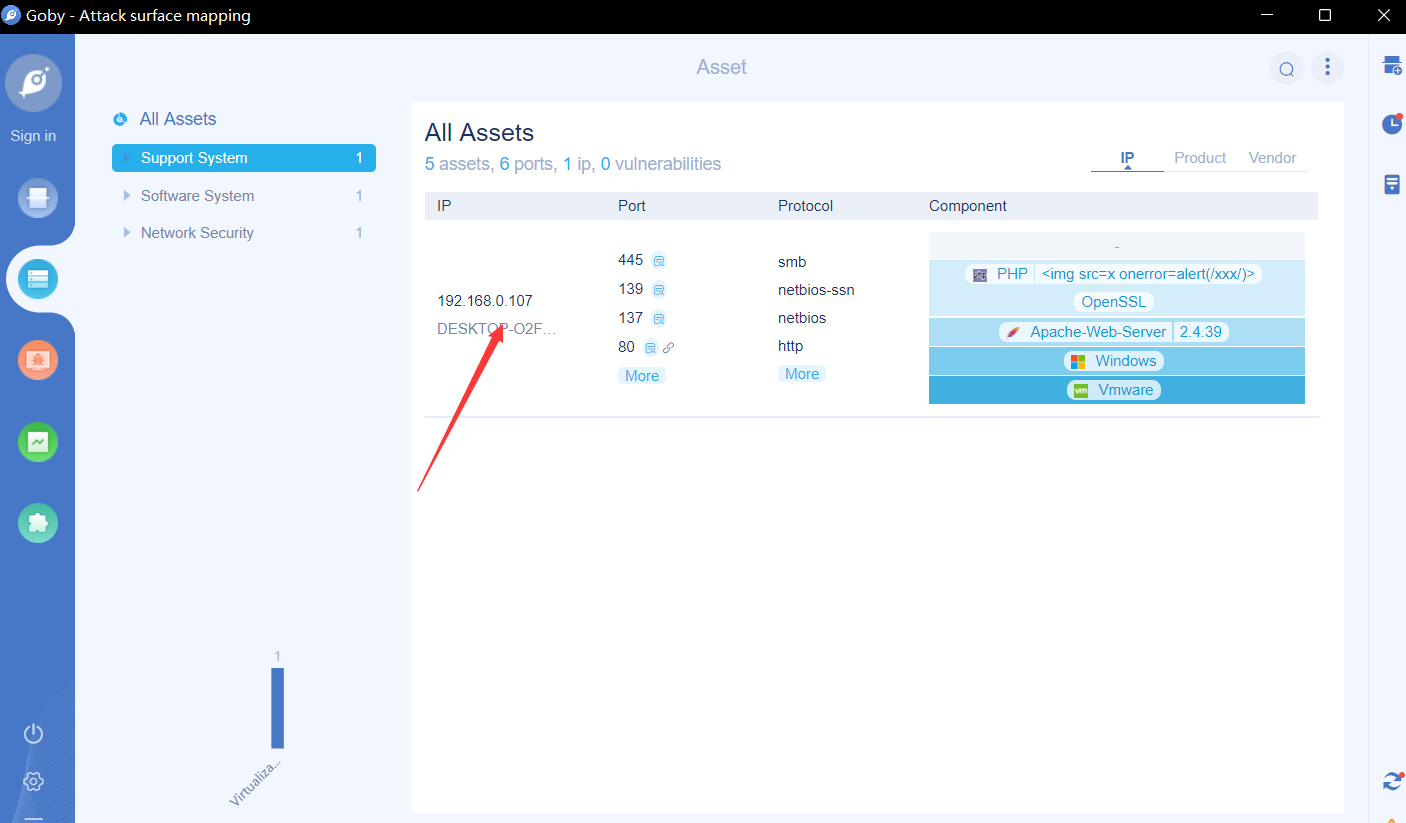Click the More button under protocols
1406x823 pixels.
[x=802, y=374]
